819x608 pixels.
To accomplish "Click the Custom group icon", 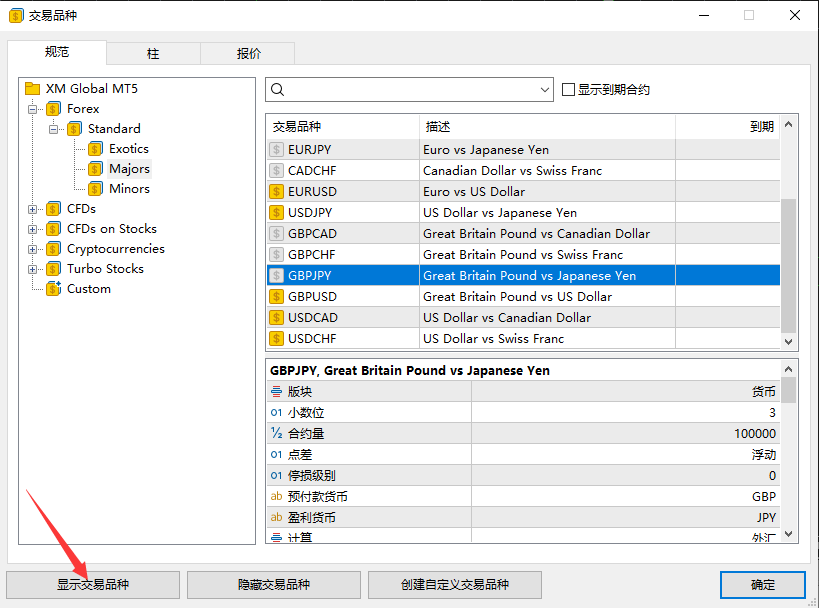I will click(52, 288).
